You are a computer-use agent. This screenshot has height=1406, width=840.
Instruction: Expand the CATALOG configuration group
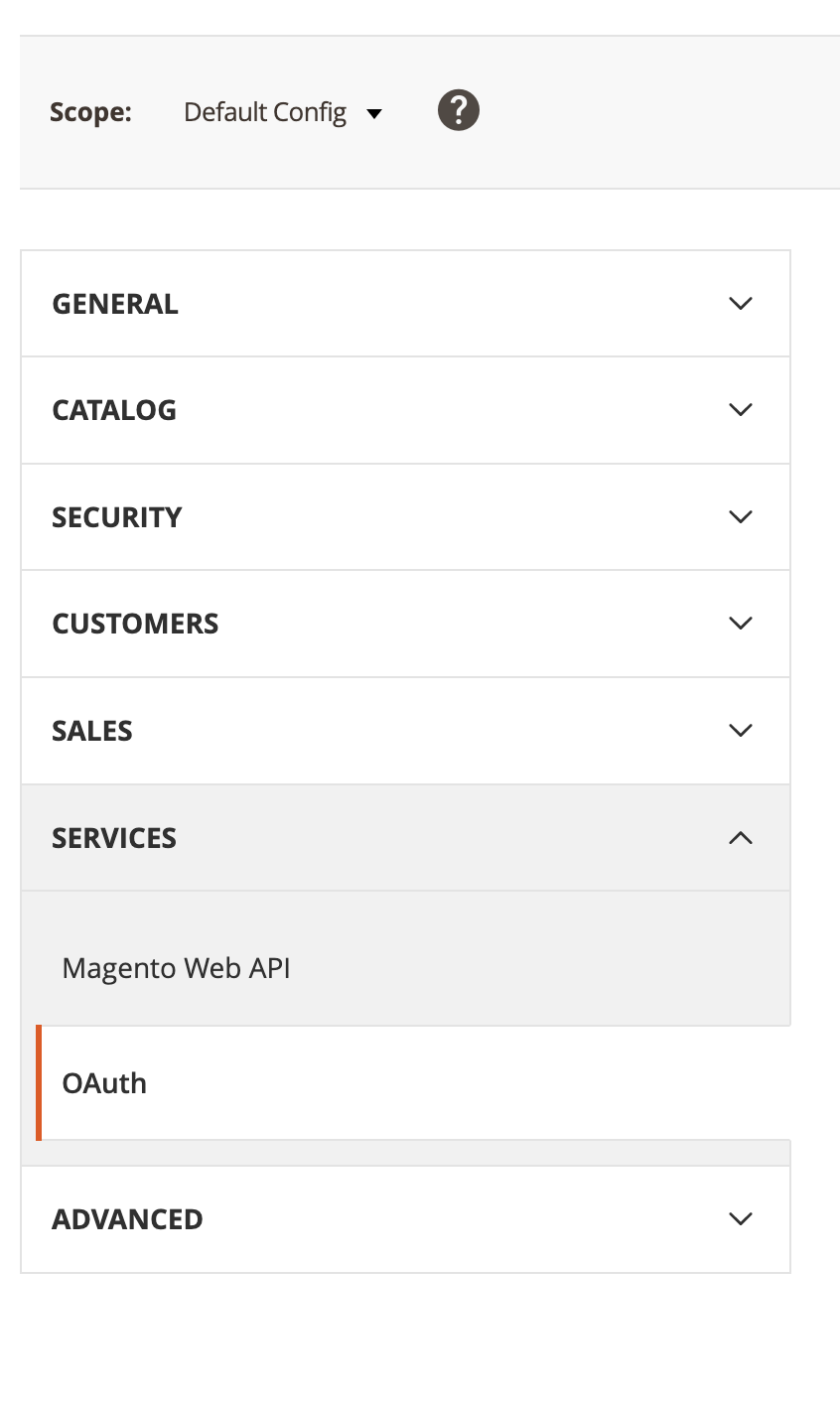(114, 410)
